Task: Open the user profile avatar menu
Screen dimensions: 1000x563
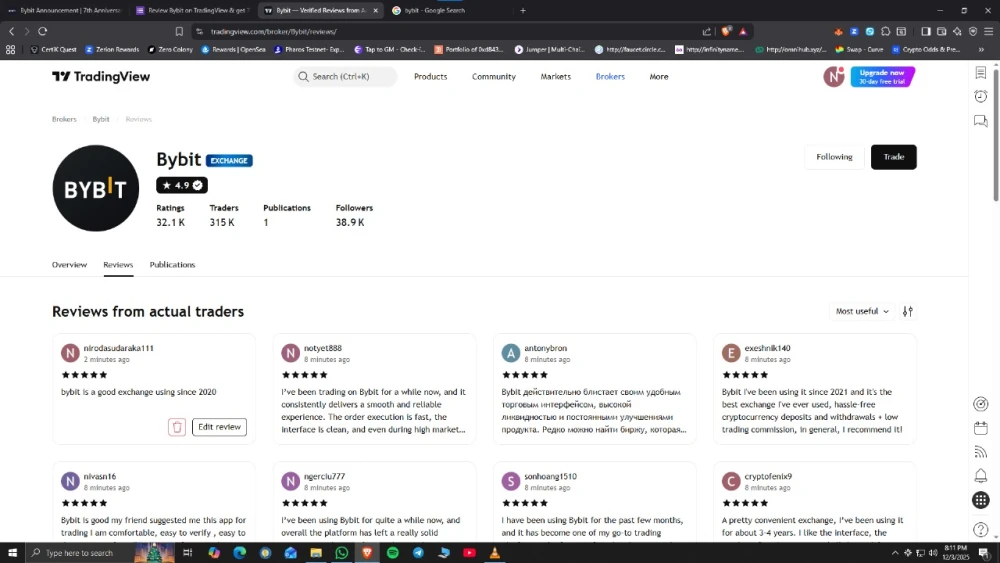Action: point(834,77)
